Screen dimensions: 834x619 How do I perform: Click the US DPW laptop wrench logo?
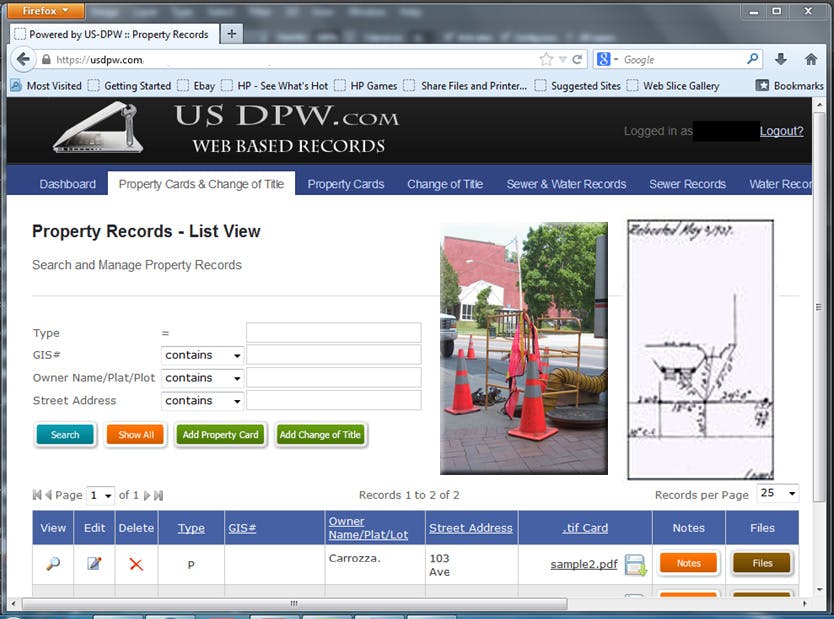(98, 128)
